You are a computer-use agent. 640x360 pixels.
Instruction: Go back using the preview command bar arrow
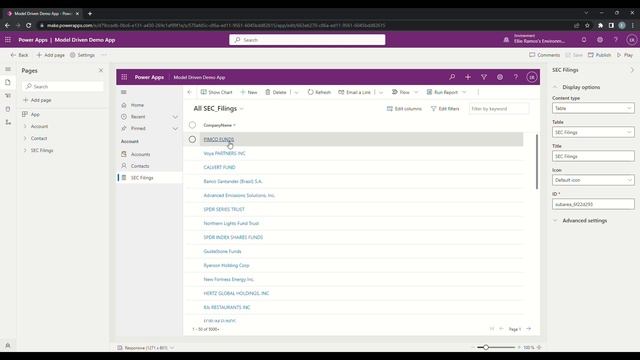pyautogui.click(x=190, y=92)
